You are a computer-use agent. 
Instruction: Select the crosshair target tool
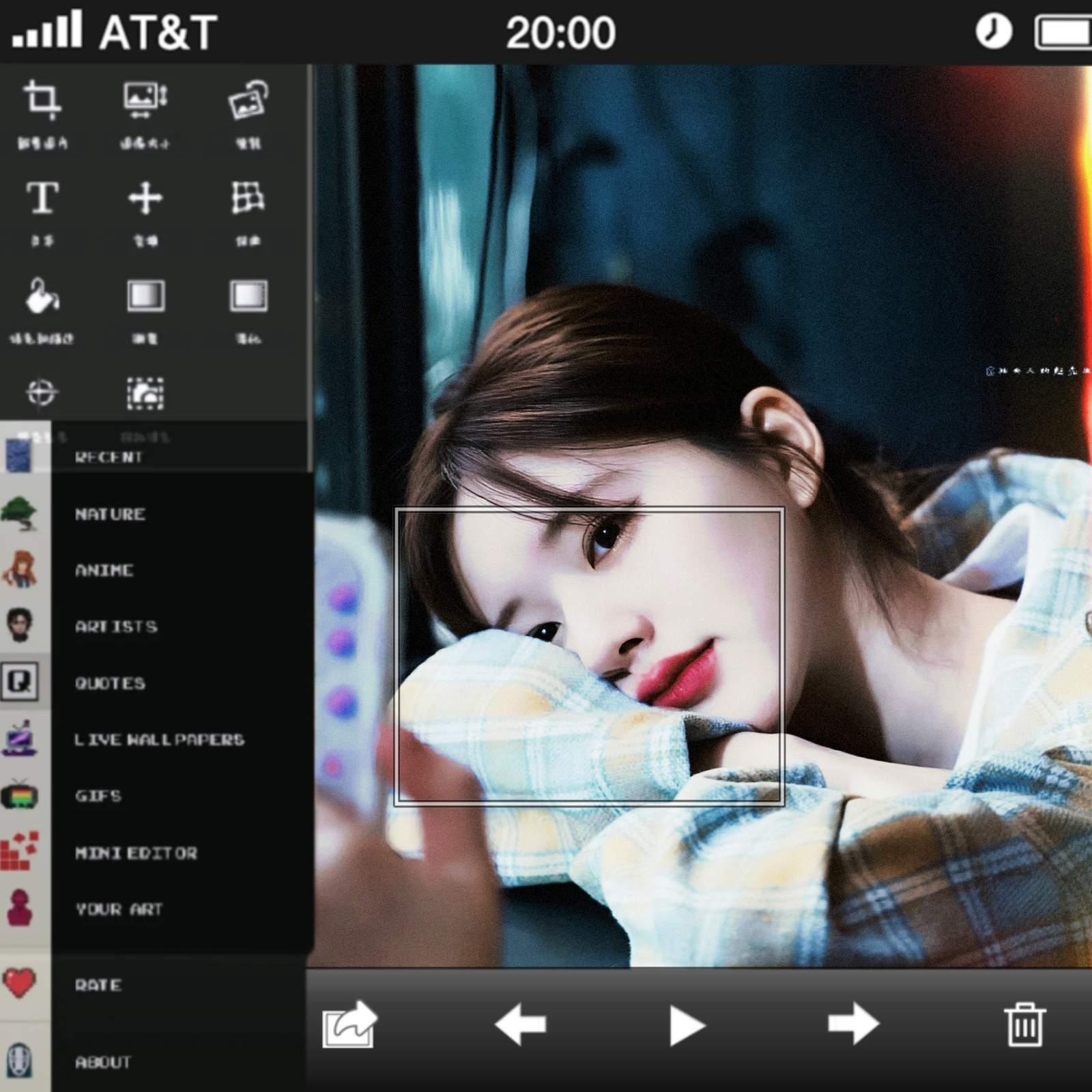[x=42, y=392]
